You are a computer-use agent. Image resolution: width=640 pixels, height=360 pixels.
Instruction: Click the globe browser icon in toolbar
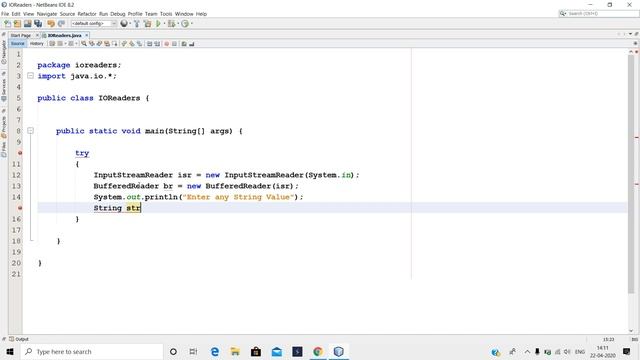pyautogui.click(x=124, y=24)
